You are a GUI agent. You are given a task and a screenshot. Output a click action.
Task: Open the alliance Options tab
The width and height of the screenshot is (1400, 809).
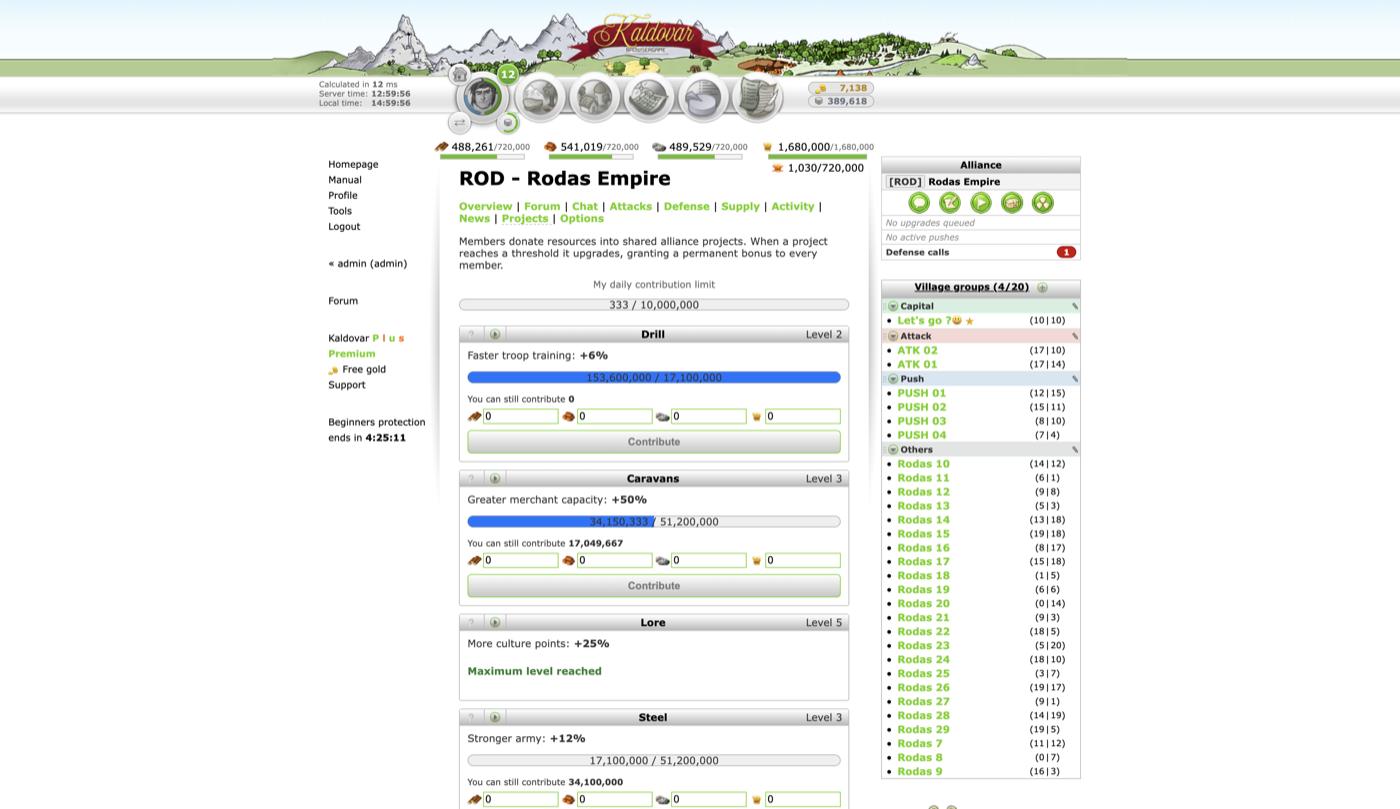coord(581,218)
